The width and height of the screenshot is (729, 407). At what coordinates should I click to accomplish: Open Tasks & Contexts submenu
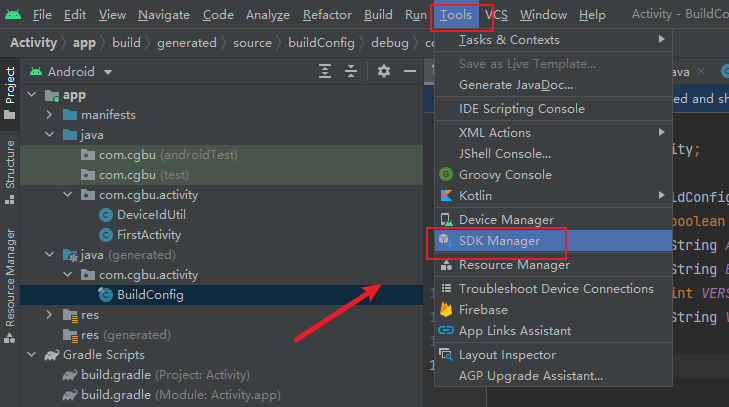(x=553, y=40)
